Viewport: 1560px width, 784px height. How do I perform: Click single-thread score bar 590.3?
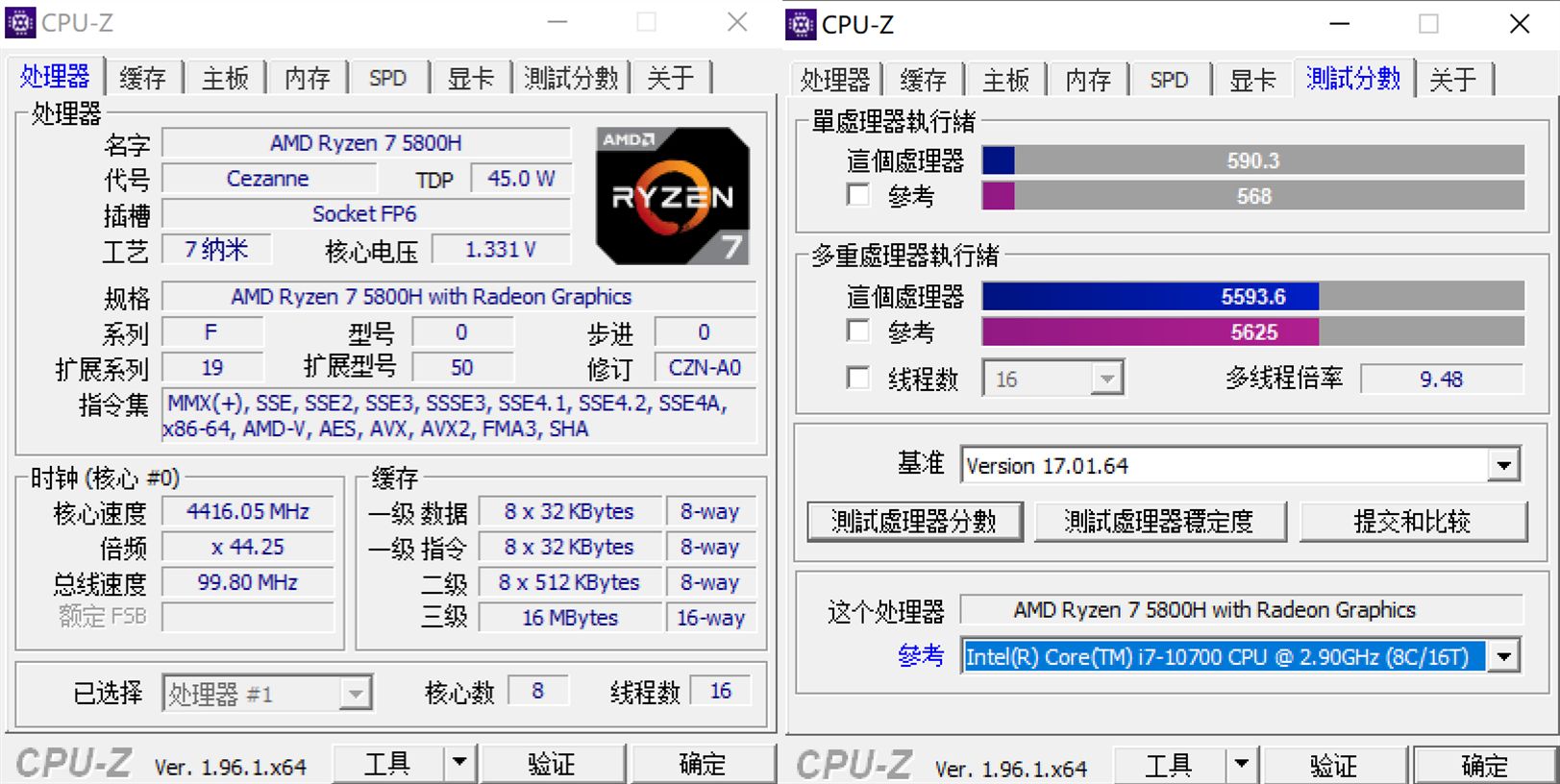point(1253,160)
